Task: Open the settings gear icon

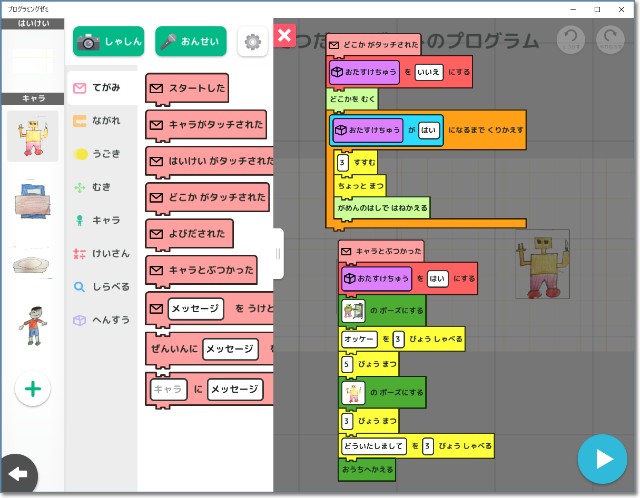Action: pyautogui.click(x=252, y=42)
